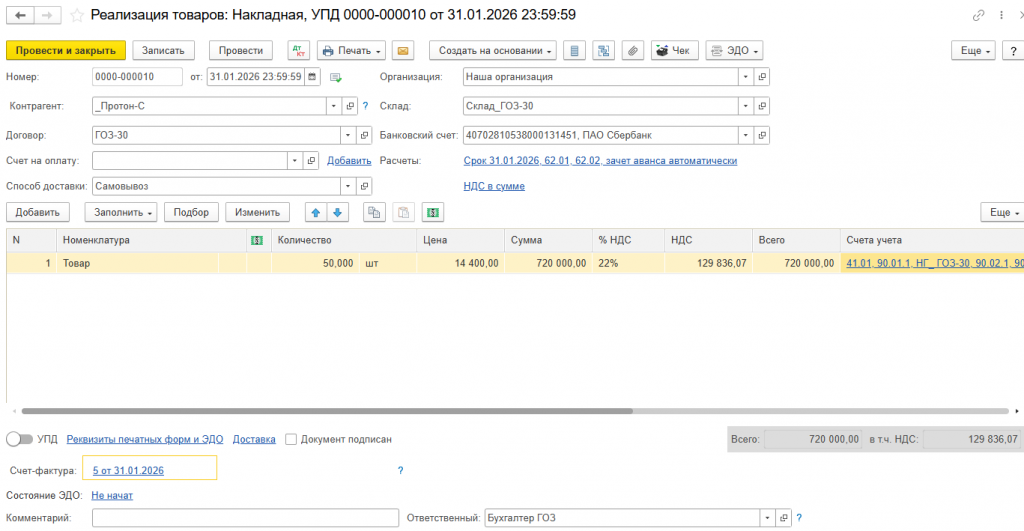Open the Склад_ГОЗ-30 warehouse card
Viewport: 1024px width, 531px height.
point(761,106)
